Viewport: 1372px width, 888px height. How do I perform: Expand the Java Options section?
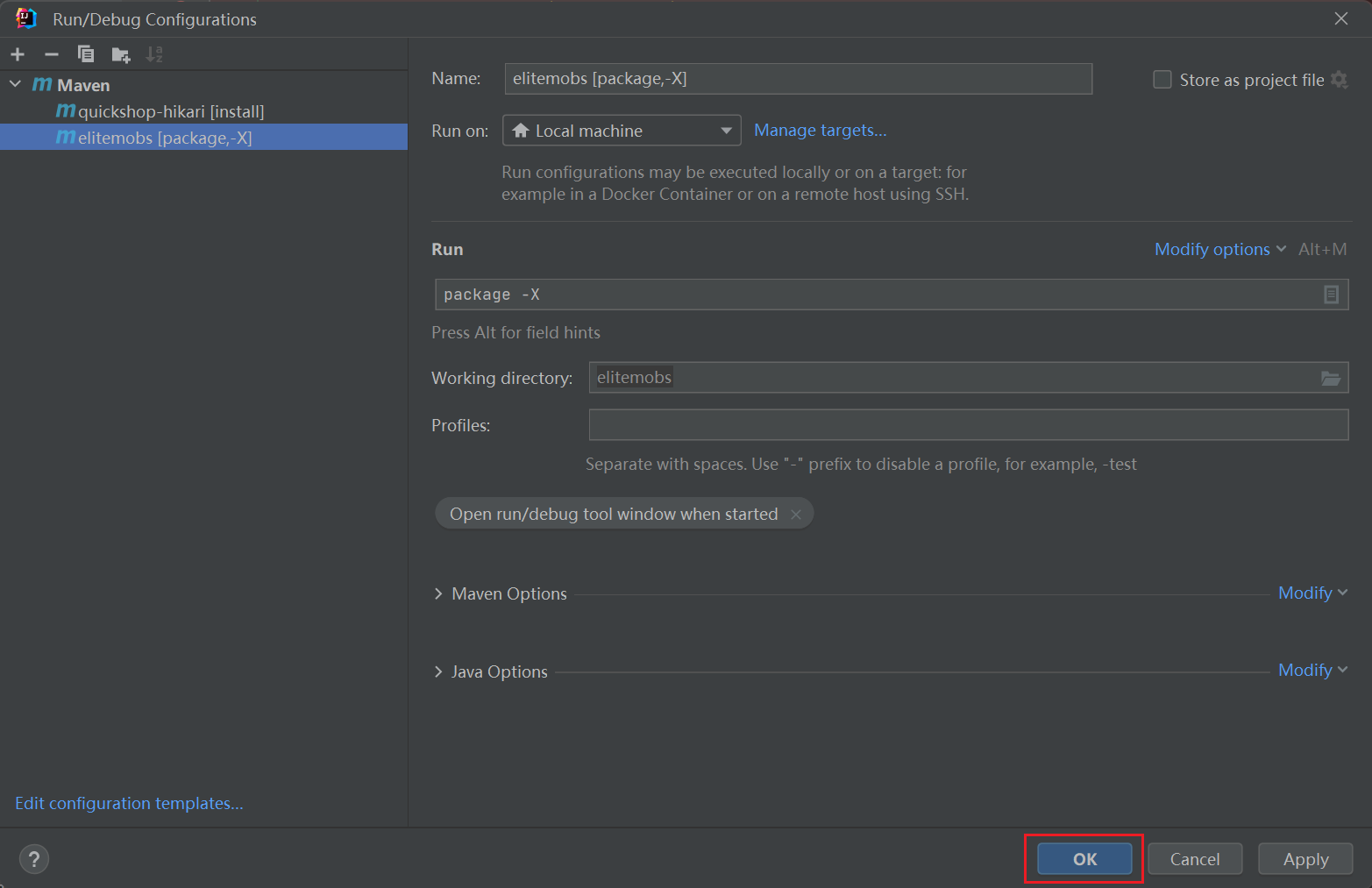(438, 671)
